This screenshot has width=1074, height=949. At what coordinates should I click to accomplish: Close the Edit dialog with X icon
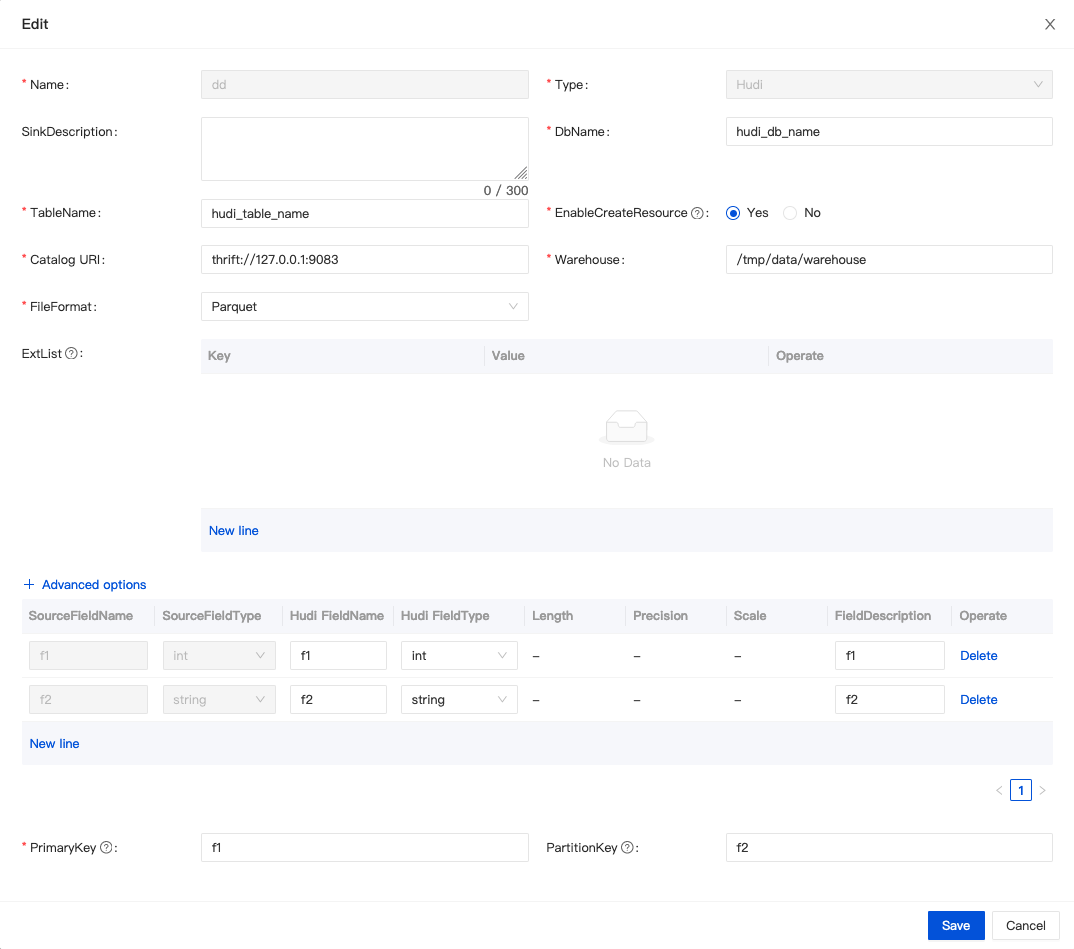(x=1050, y=24)
